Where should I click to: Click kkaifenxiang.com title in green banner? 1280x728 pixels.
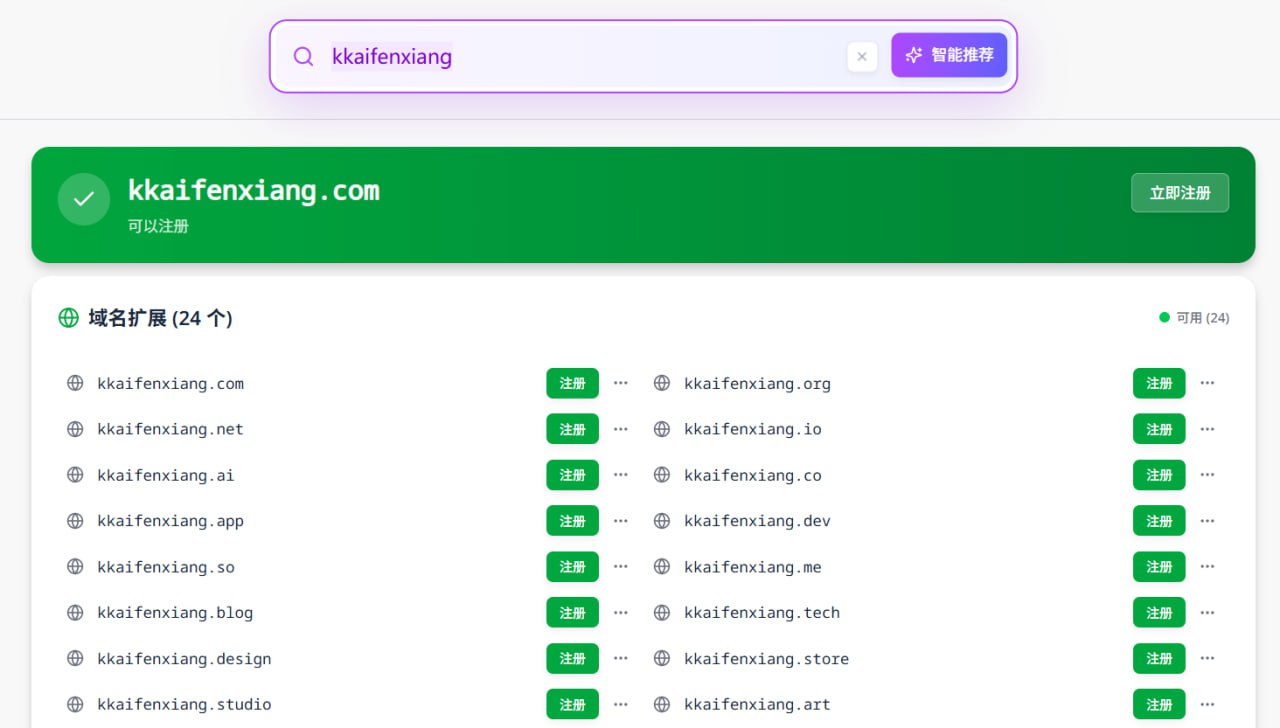tap(254, 190)
